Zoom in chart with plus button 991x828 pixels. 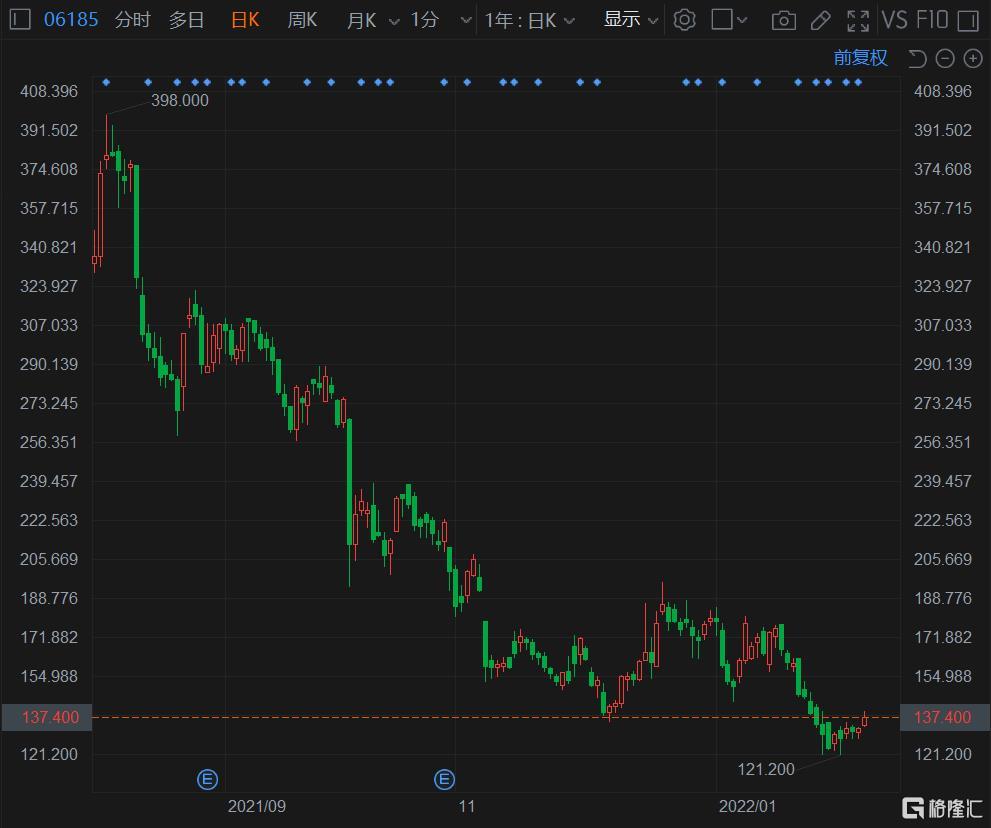tap(972, 59)
